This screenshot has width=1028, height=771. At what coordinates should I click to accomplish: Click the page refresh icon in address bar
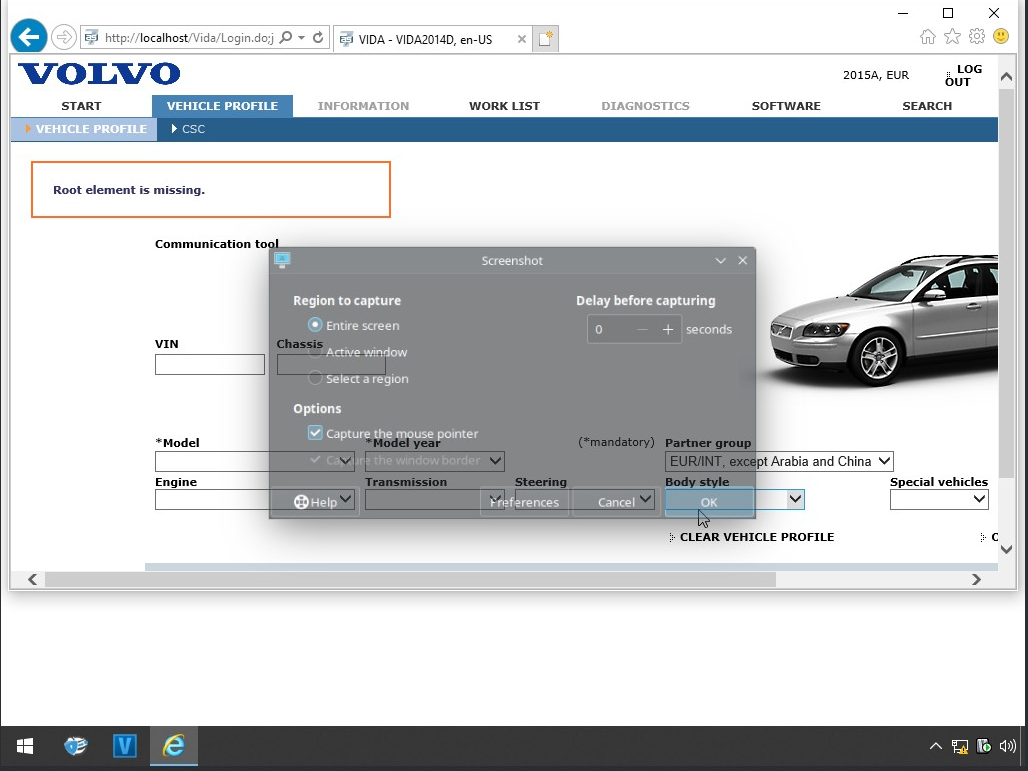point(318,38)
